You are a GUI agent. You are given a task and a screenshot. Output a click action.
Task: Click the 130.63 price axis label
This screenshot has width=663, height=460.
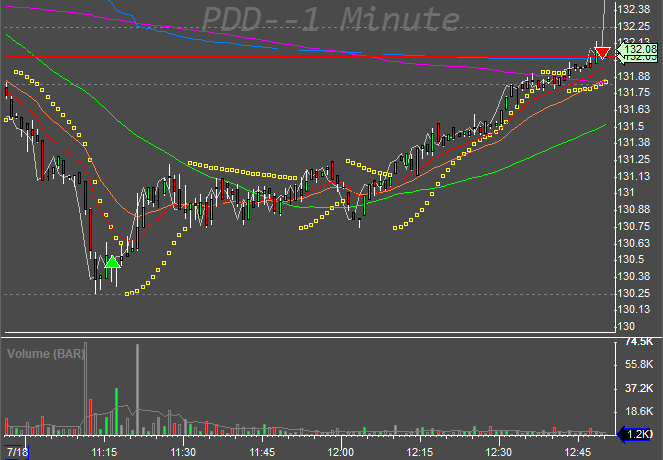[634, 244]
